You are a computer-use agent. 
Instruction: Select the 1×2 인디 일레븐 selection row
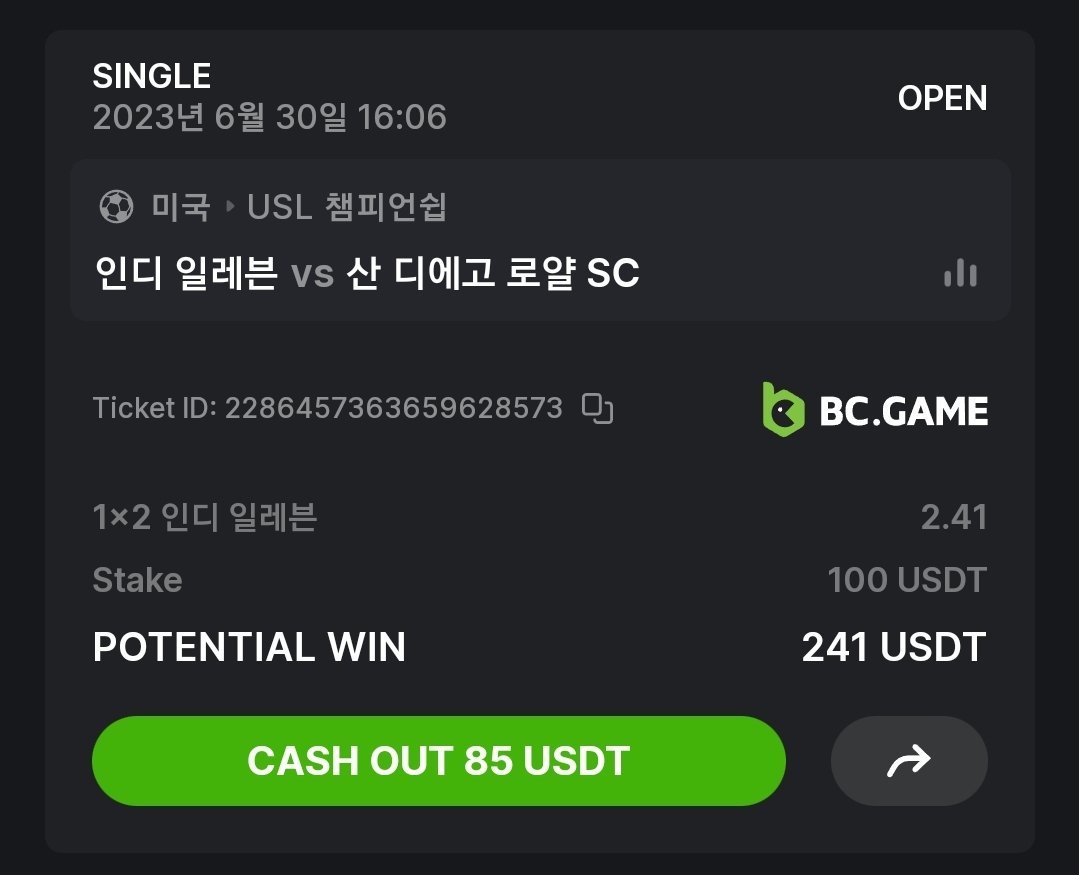(204, 518)
